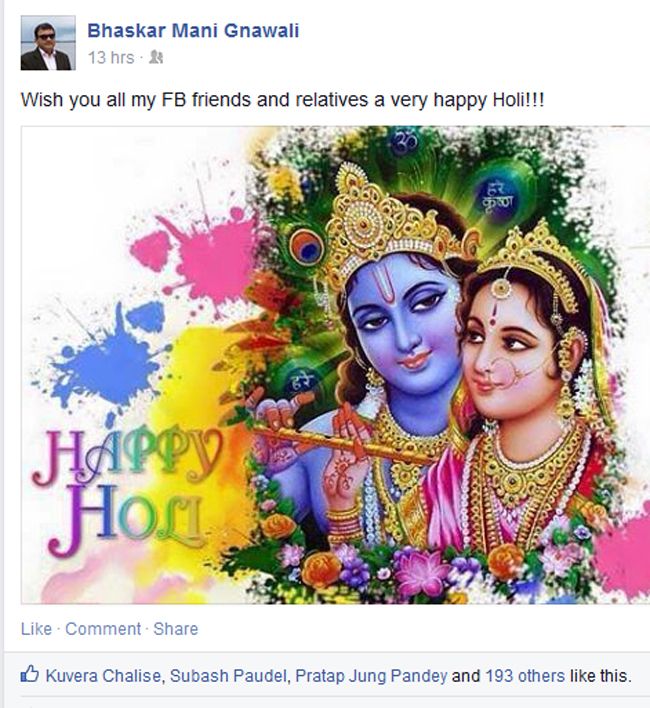Click the post text wishing happy Holi
Viewport: 650px width, 708px height.
[x=283, y=100]
